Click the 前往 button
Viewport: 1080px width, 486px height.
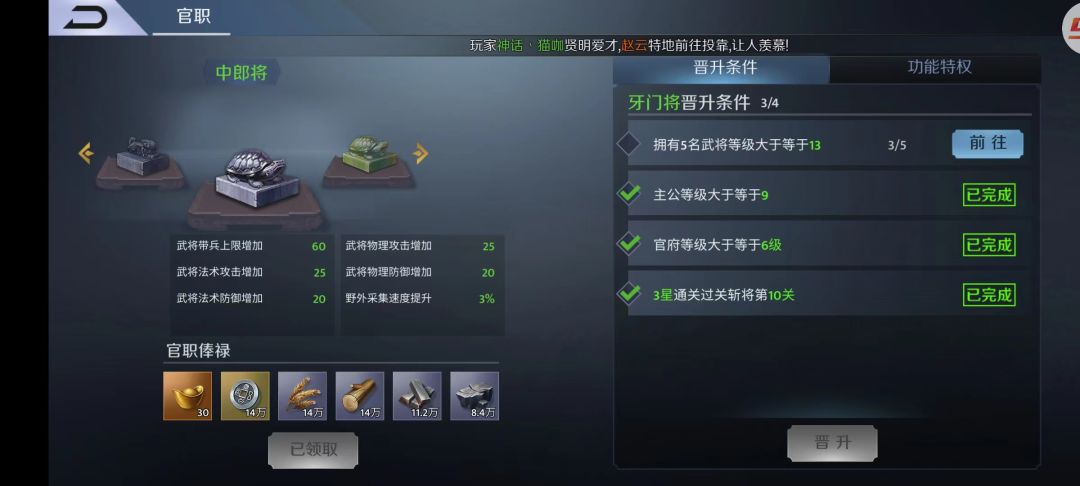coord(988,143)
